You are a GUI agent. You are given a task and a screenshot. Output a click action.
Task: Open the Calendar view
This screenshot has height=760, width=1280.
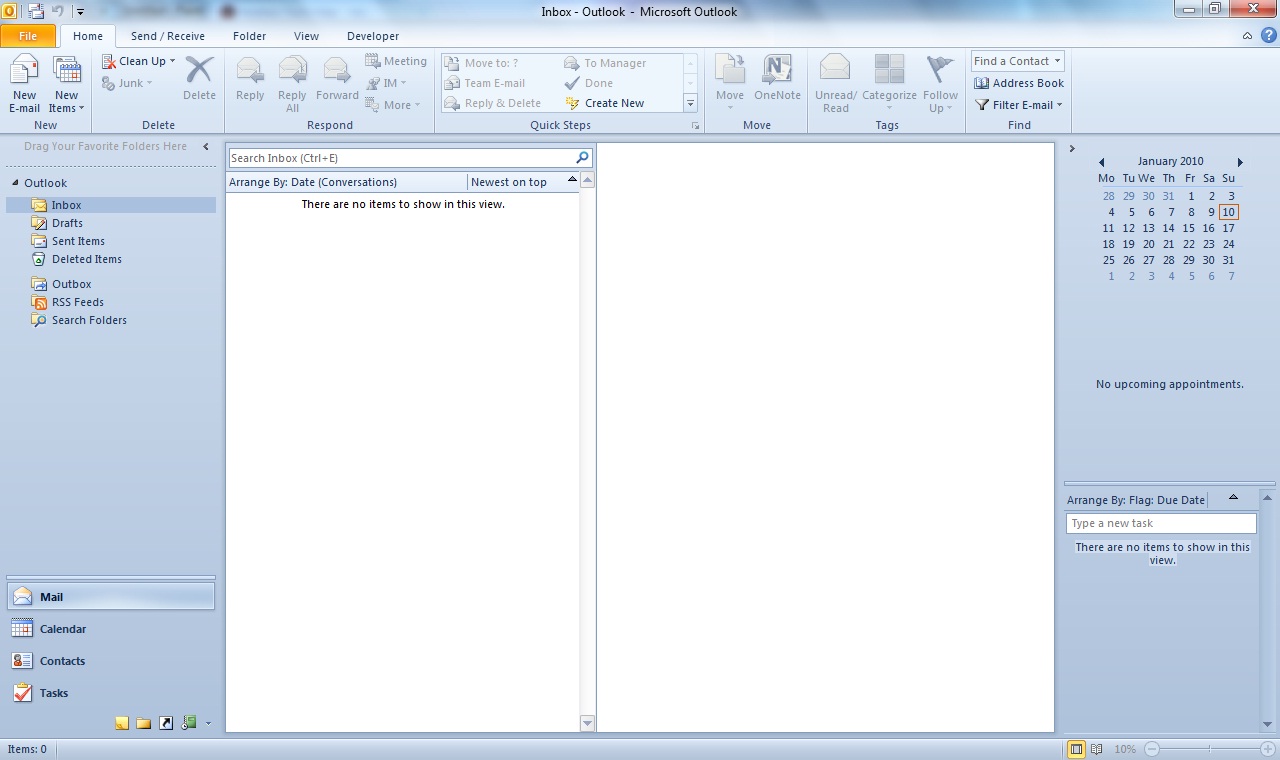click(111, 629)
